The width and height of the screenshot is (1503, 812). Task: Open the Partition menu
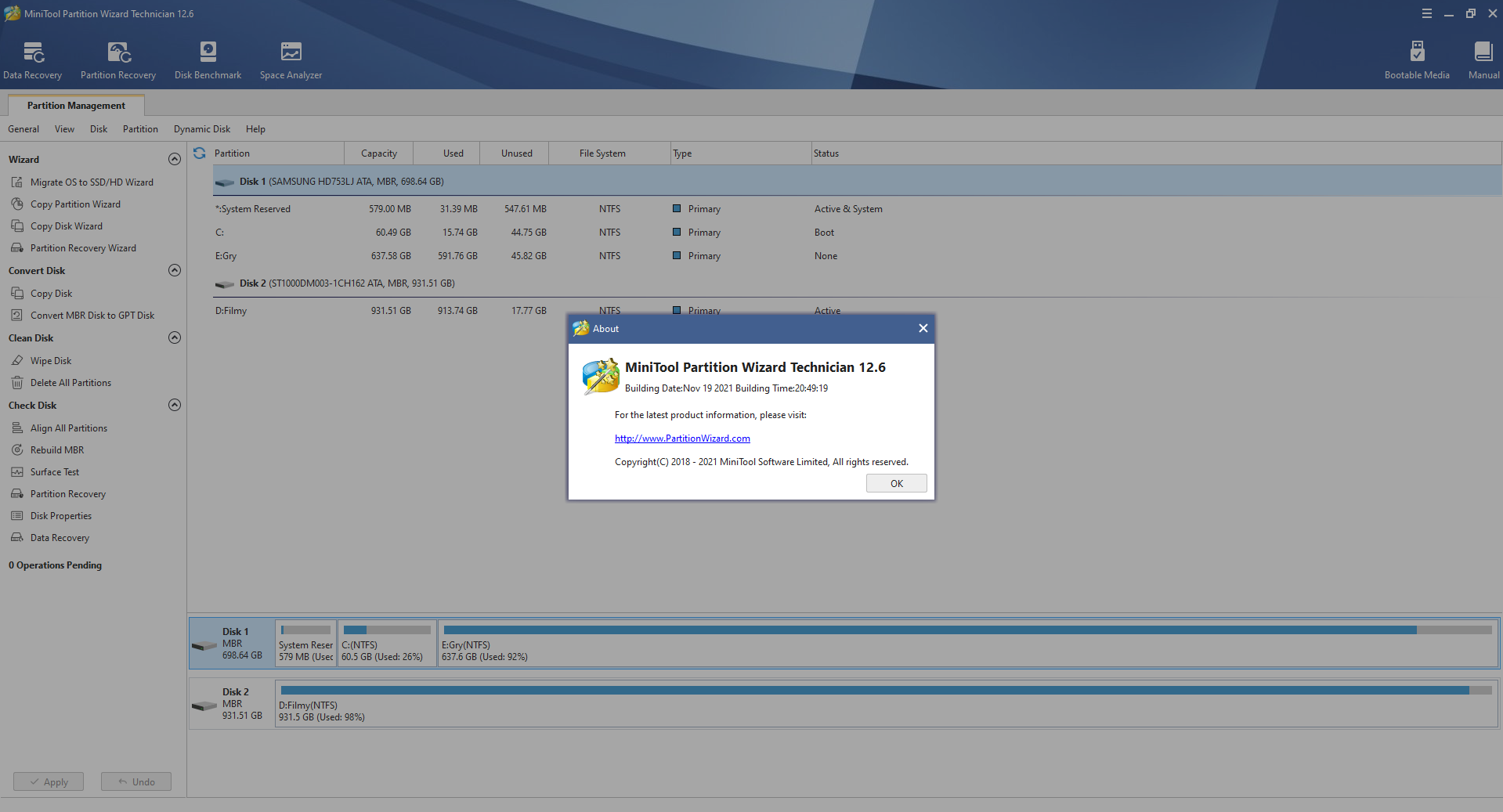pos(140,129)
